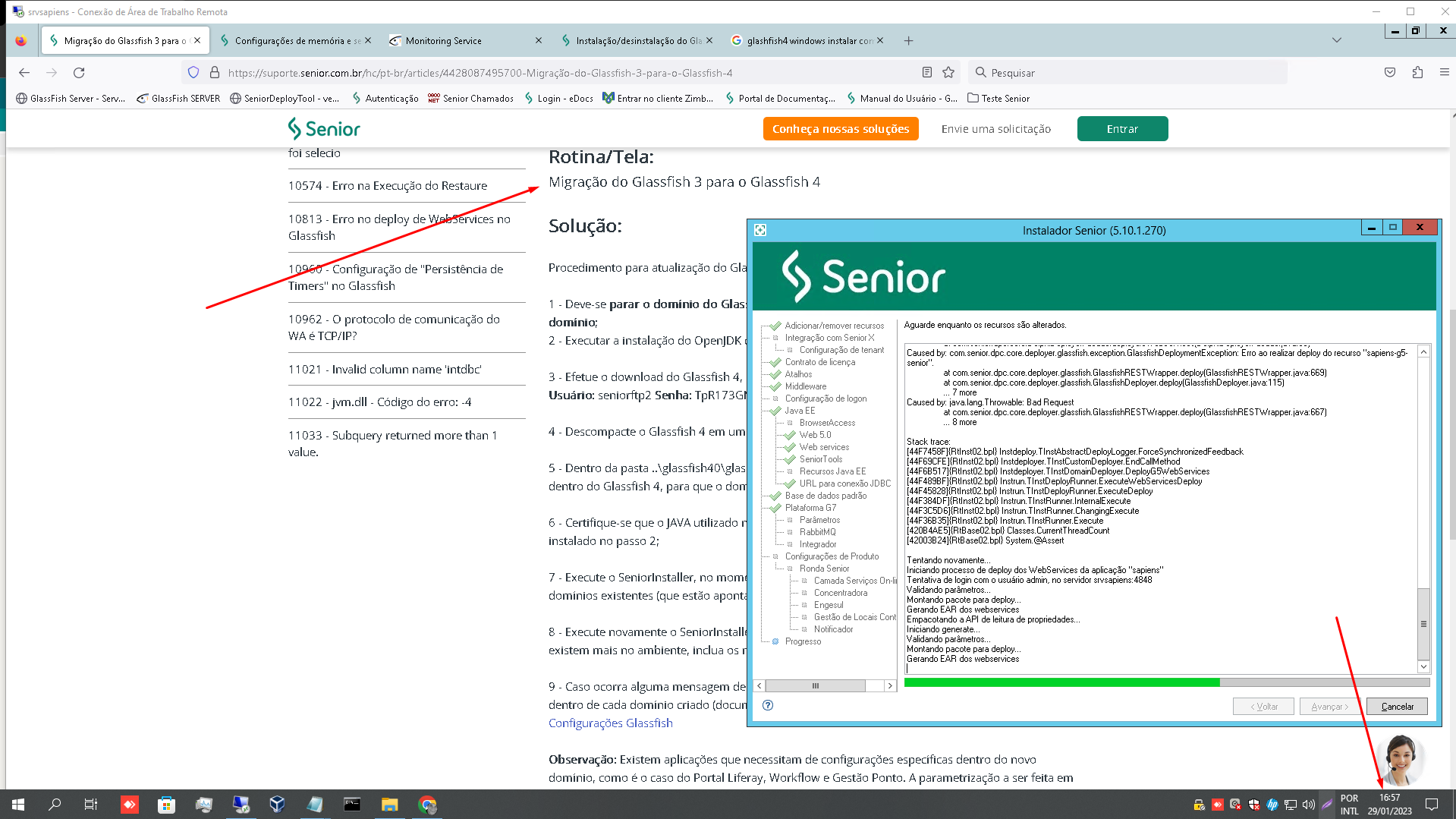Viewport: 1456px width, 819px height.
Task: Open GlassFish SERVER bookmark
Action: [x=178, y=99]
